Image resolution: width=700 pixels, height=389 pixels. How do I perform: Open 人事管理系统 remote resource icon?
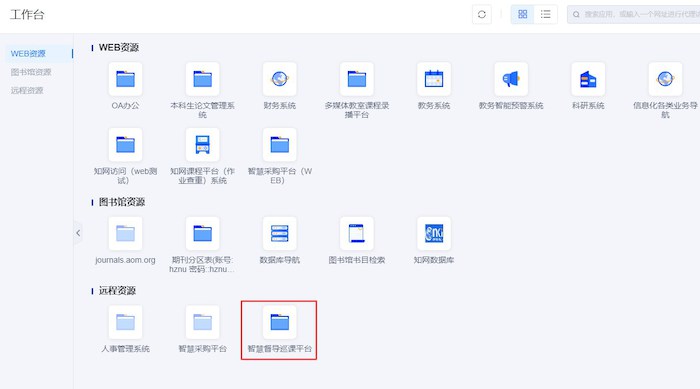coord(125,322)
